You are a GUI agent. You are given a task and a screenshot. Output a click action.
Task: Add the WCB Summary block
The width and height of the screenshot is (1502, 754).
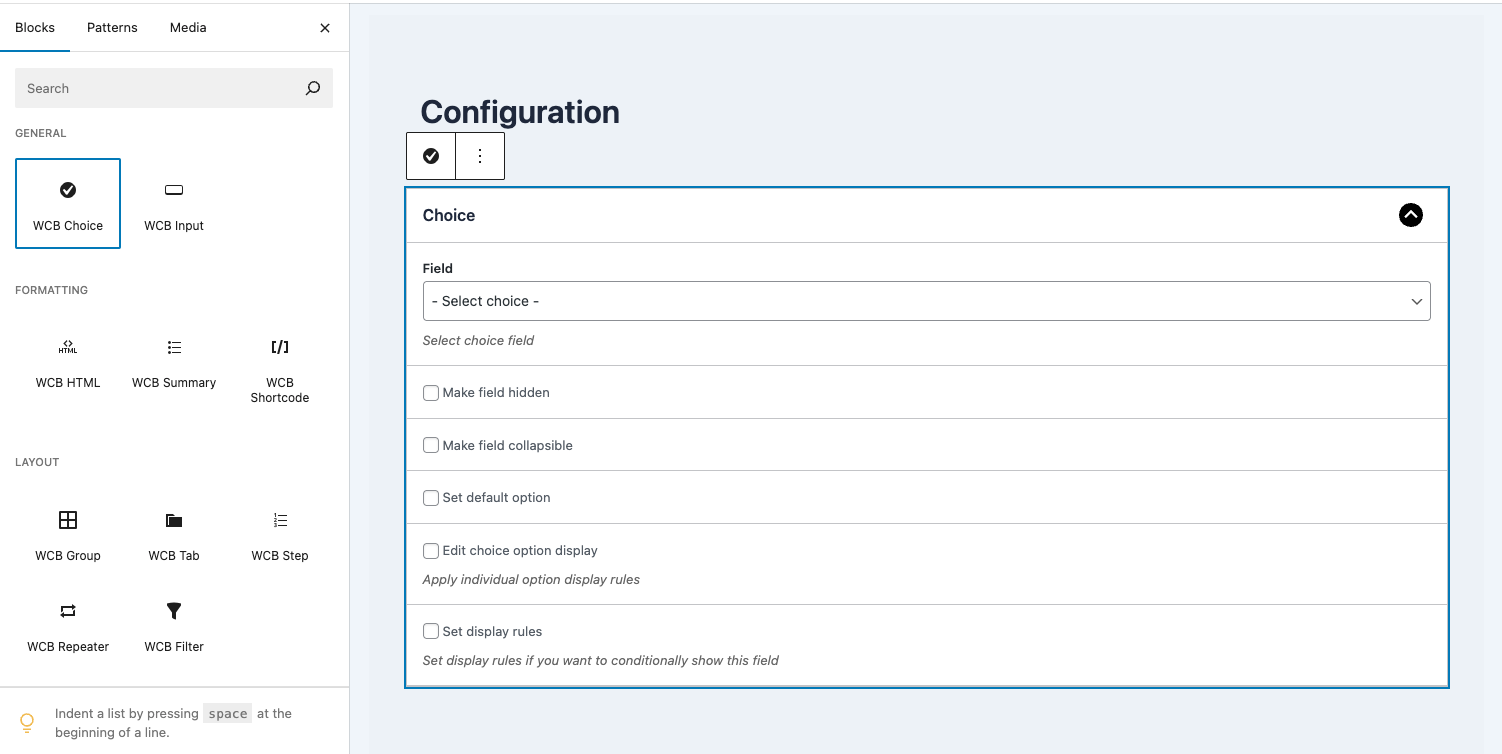pos(174,361)
